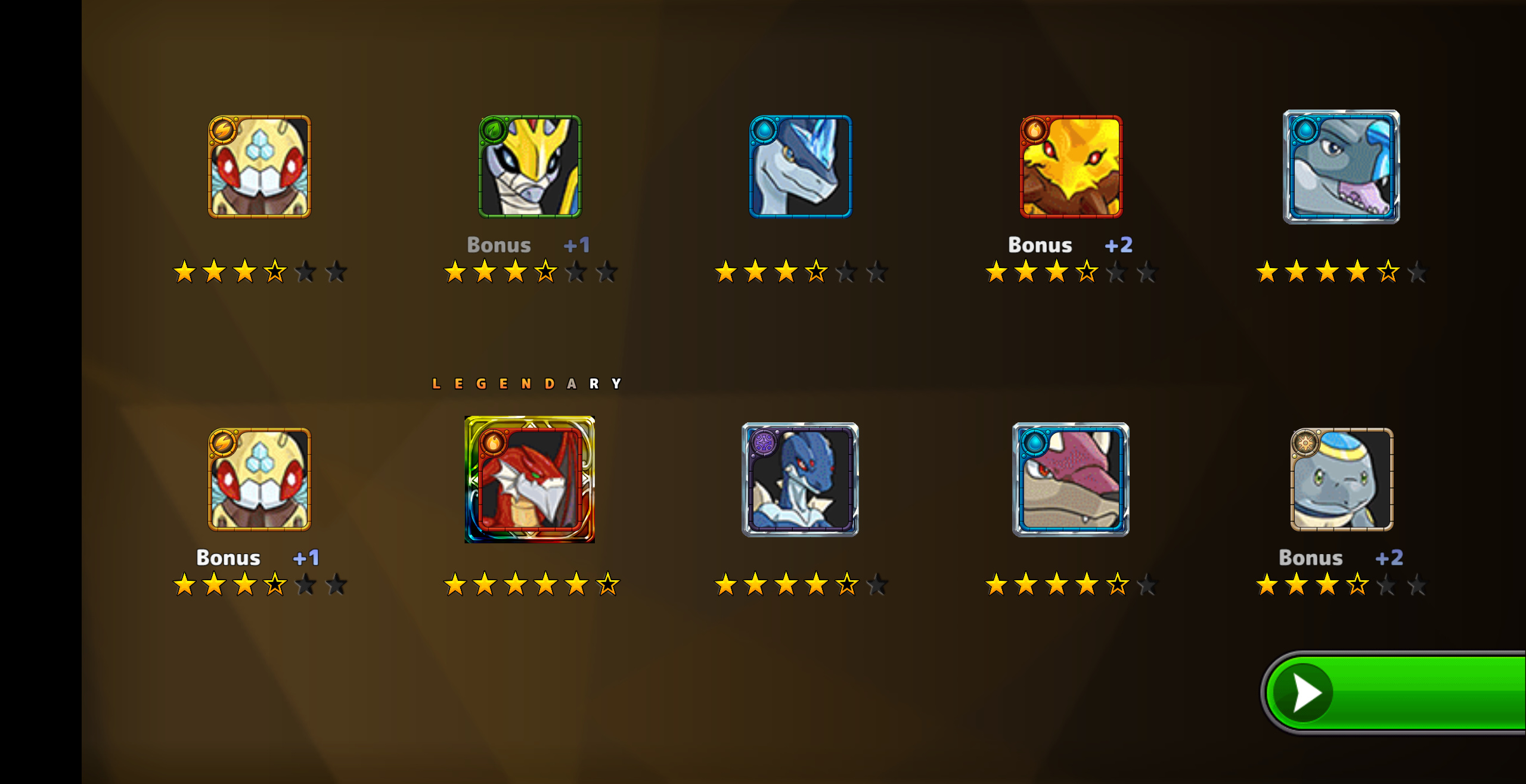
Task: Choose the water-element purple-crested crocodile card
Action: coord(1071,480)
